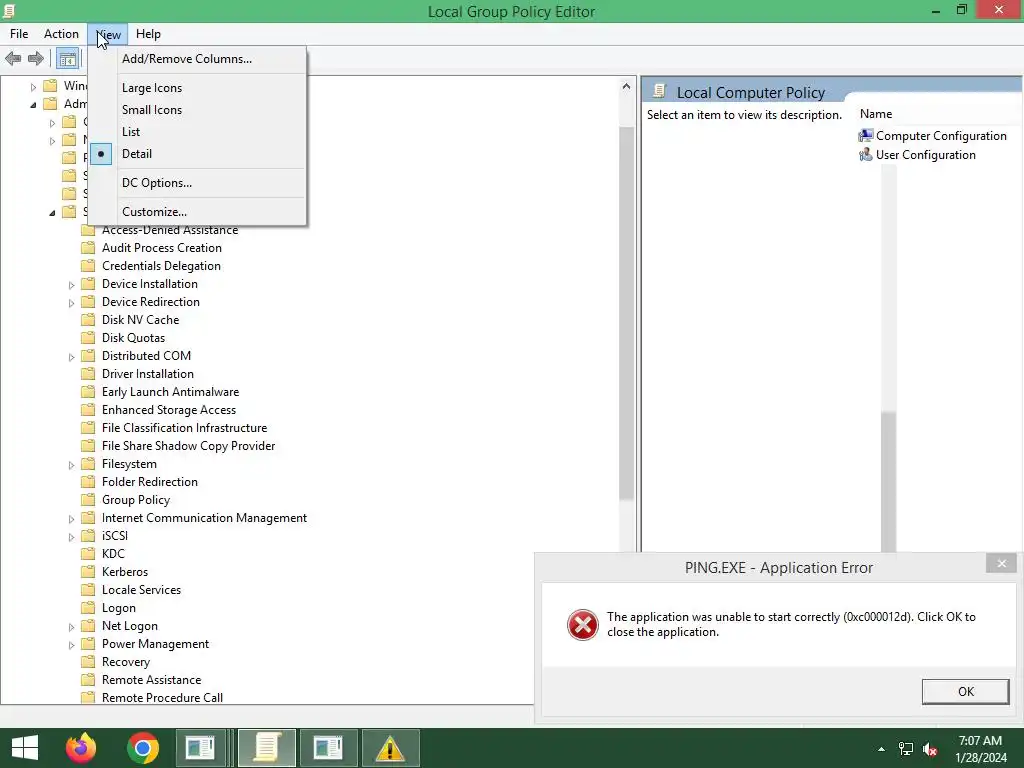Open the Start menu
The width and height of the screenshot is (1024, 768).
25,748
